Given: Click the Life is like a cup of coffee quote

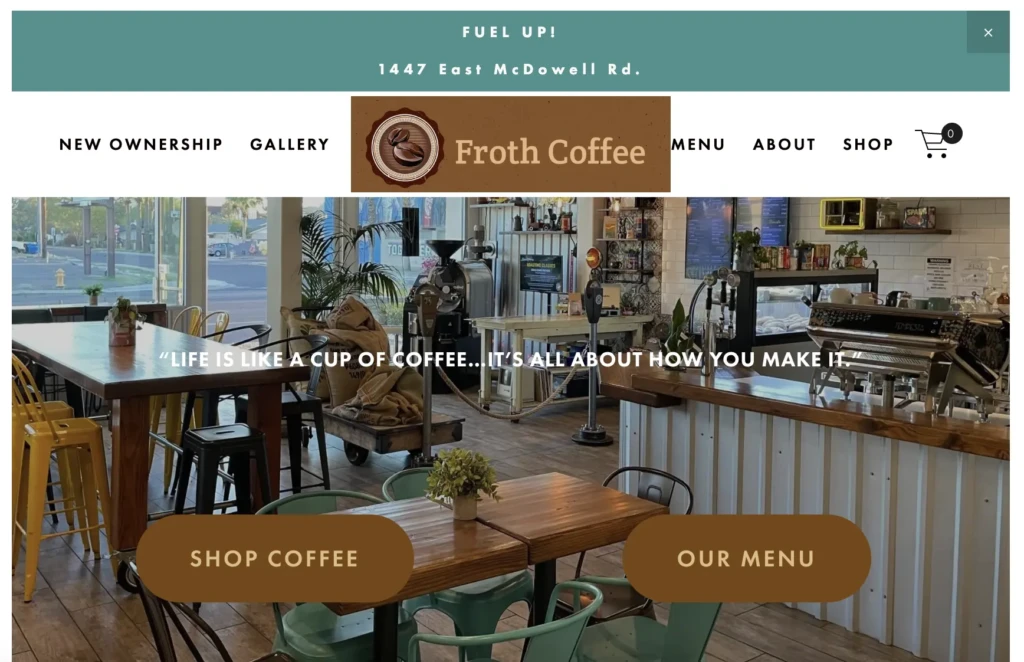Looking at the screenshot, I should (510, 359).
